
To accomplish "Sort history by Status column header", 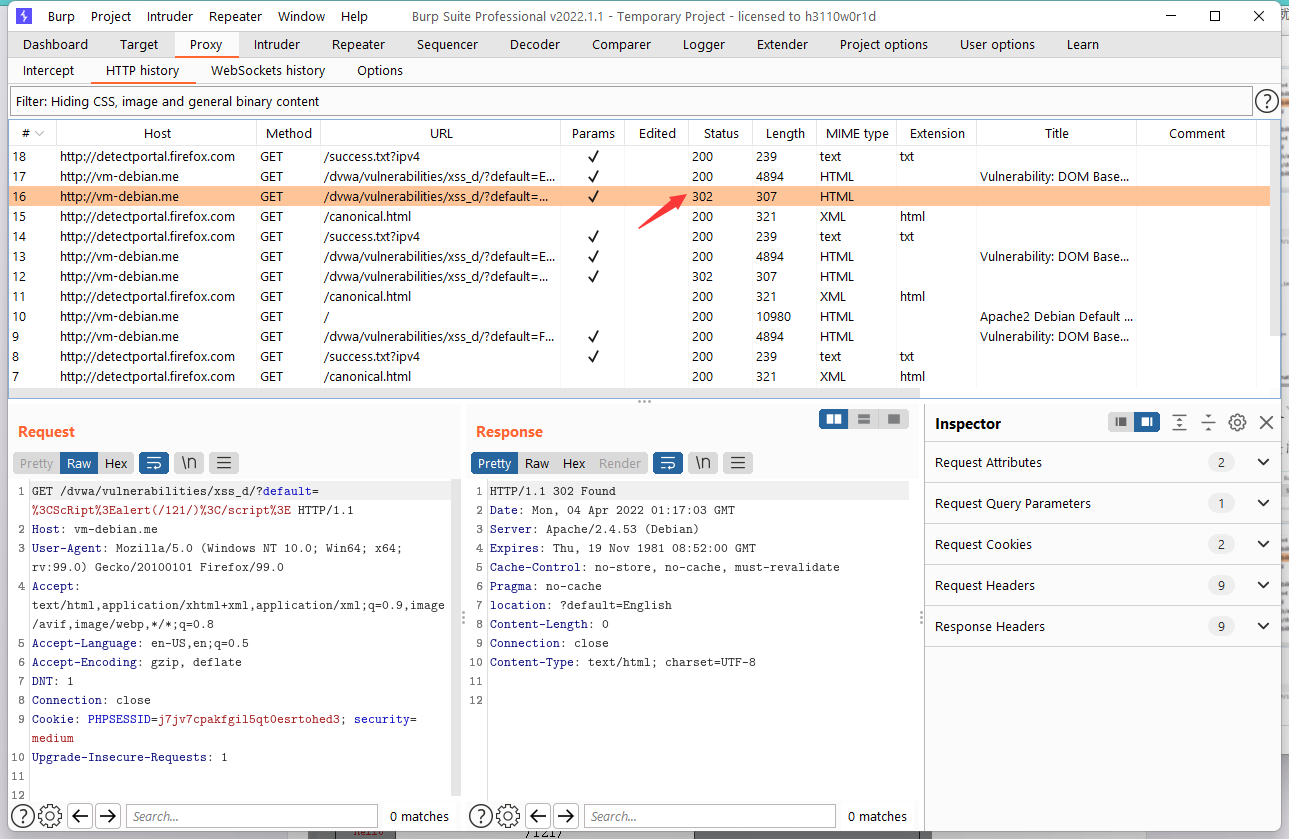I will click(721, 133).
